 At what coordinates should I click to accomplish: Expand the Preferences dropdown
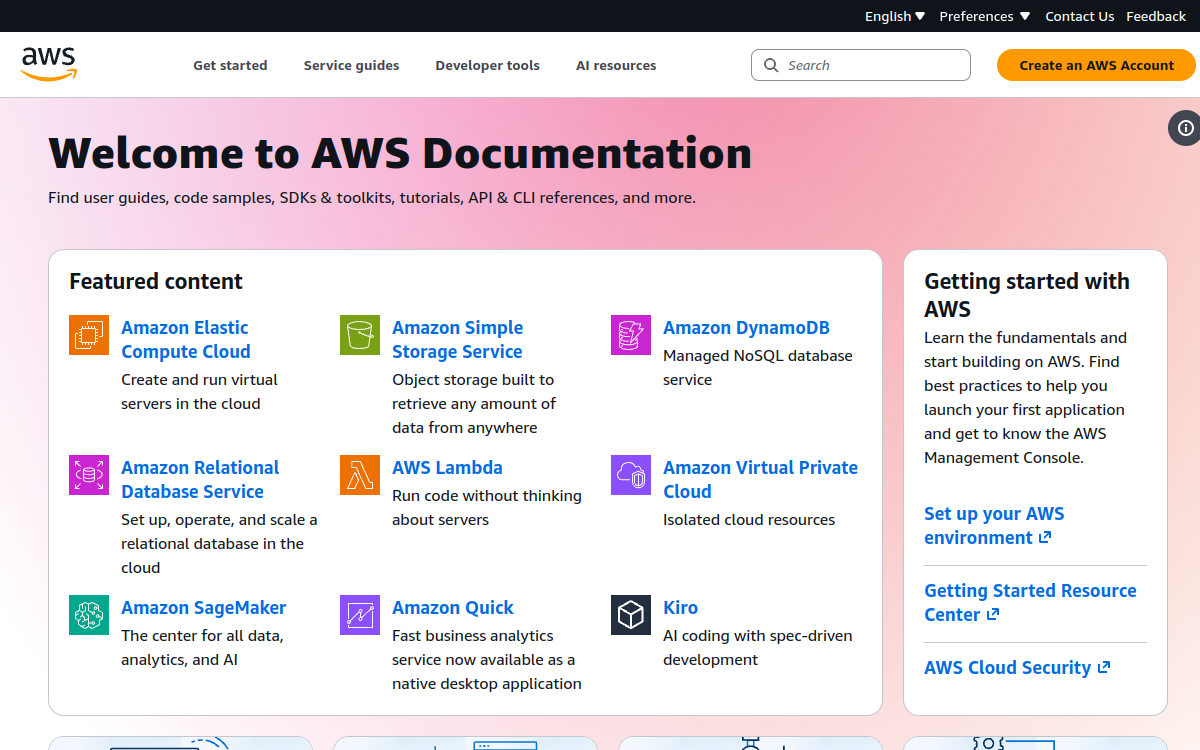pyautogui.click(x=985, y=16)
